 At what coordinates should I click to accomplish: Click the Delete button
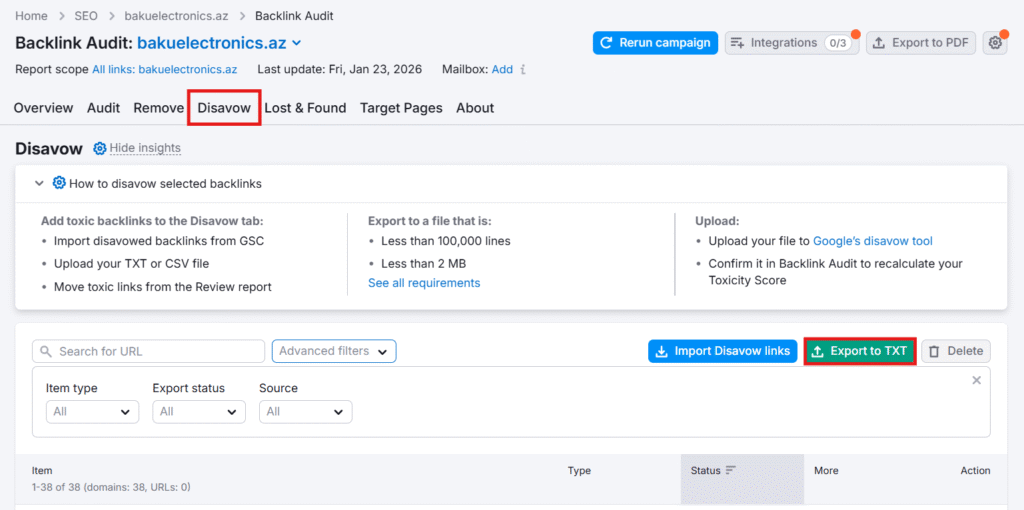point(955,351)
